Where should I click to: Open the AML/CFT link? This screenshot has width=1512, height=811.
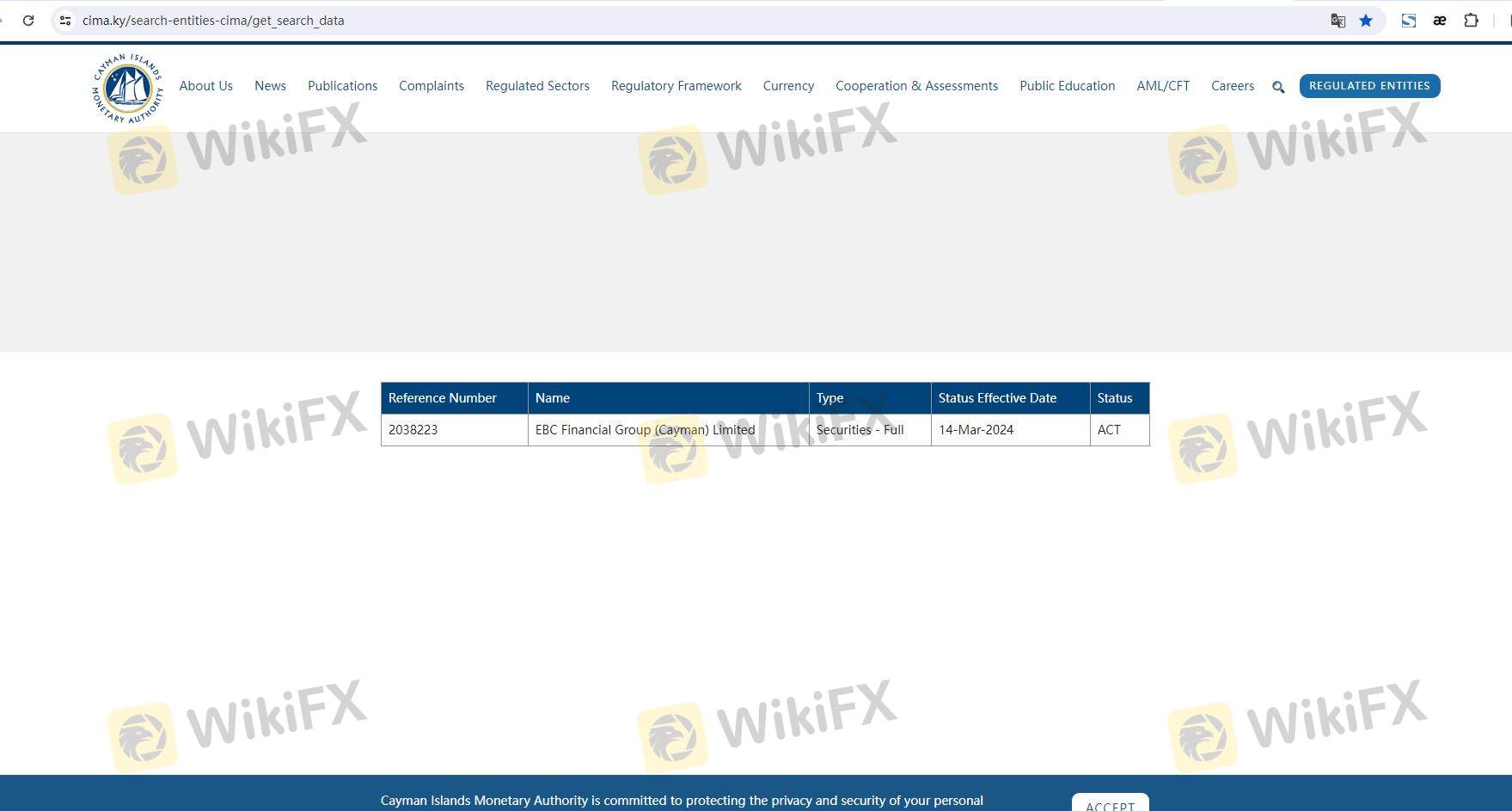coord(1163,86)
